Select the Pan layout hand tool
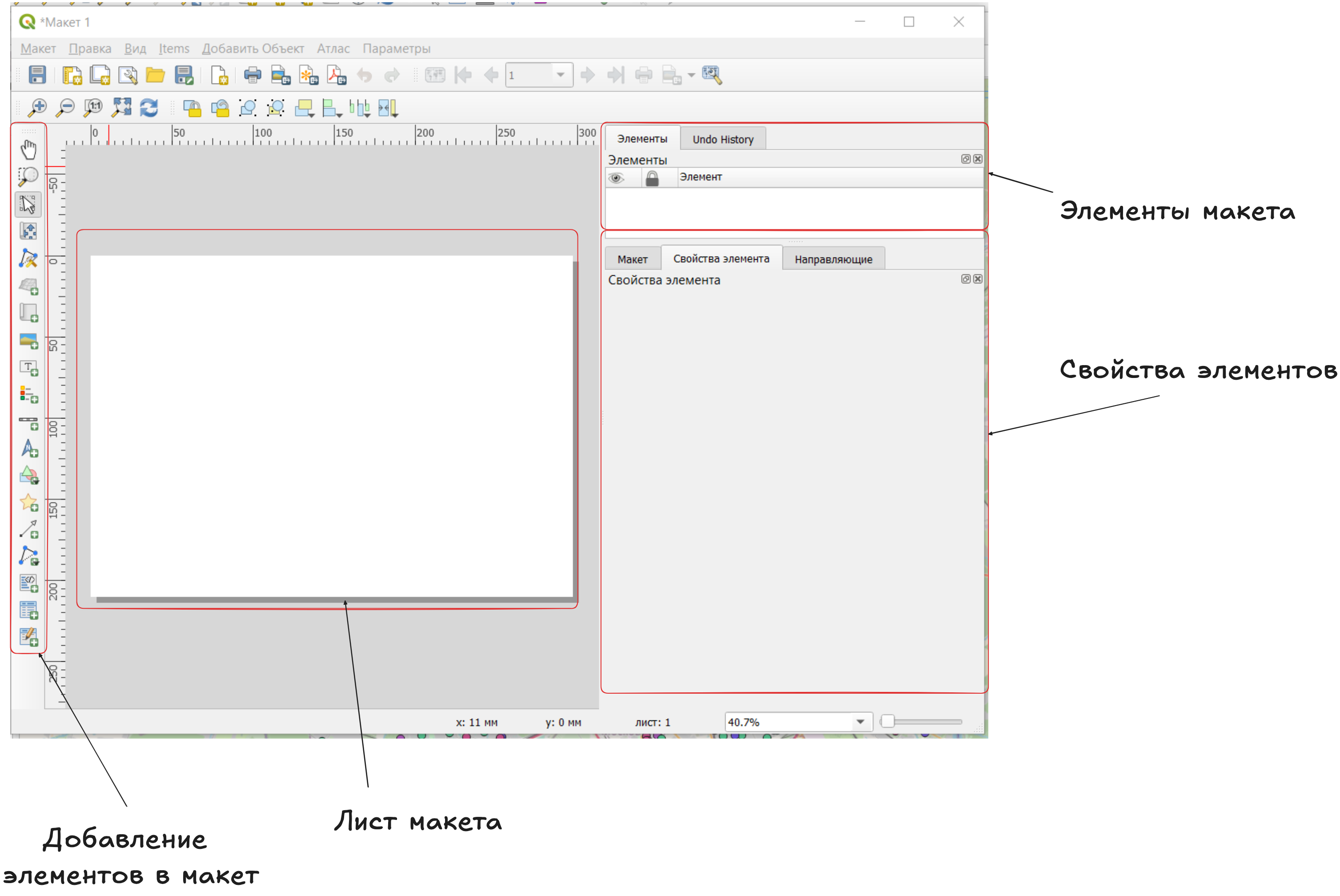This screenshot has height=896, width=1340. (x=28, y=150)
